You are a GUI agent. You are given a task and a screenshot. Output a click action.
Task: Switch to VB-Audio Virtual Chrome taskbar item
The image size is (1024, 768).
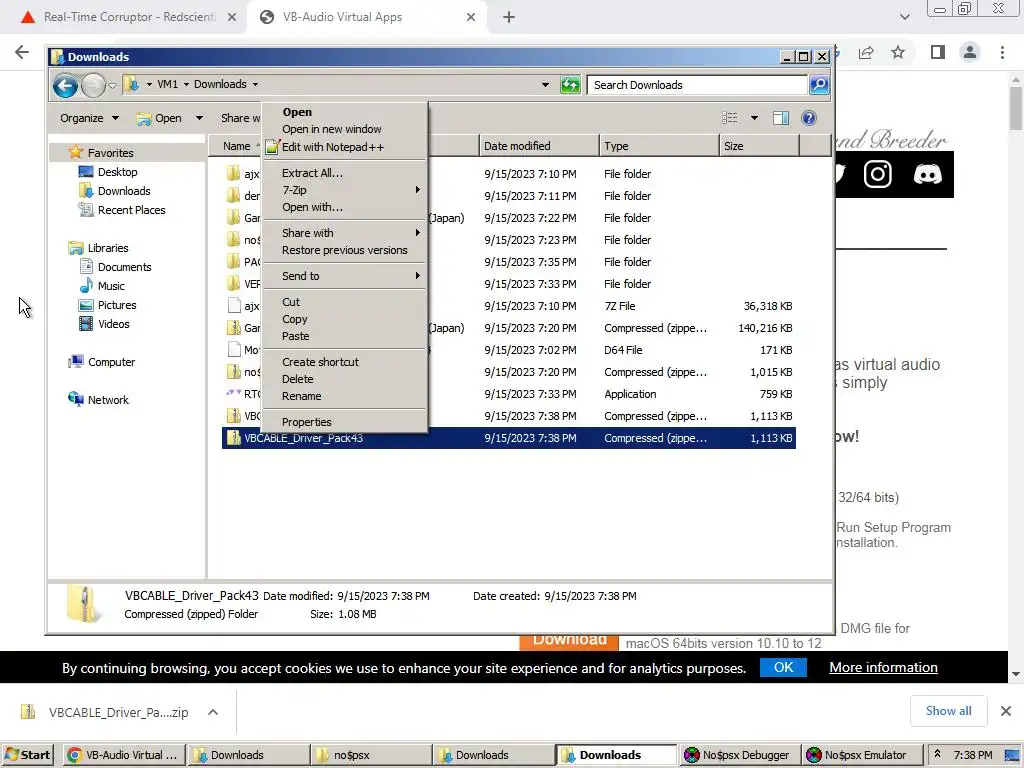[123, 755]
